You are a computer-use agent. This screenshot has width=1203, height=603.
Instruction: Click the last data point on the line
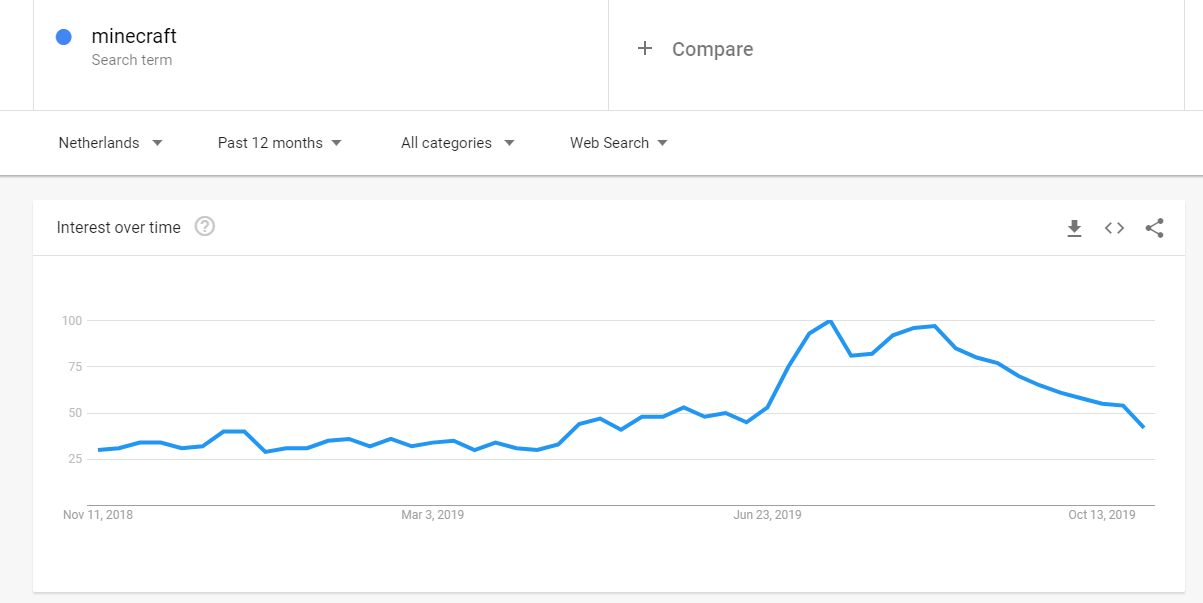click(1143, 427)
